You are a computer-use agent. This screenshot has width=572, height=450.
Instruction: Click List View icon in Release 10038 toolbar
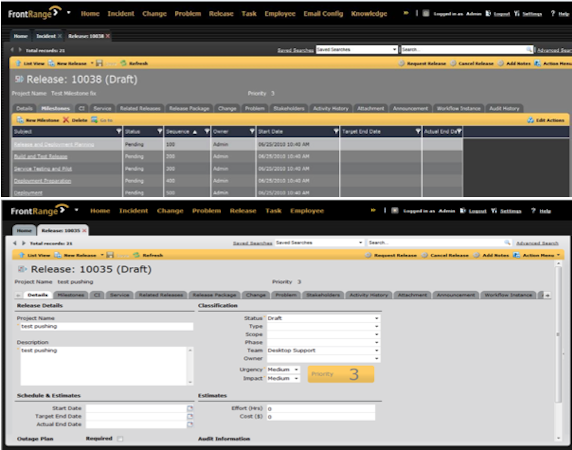tap(18, 63)
